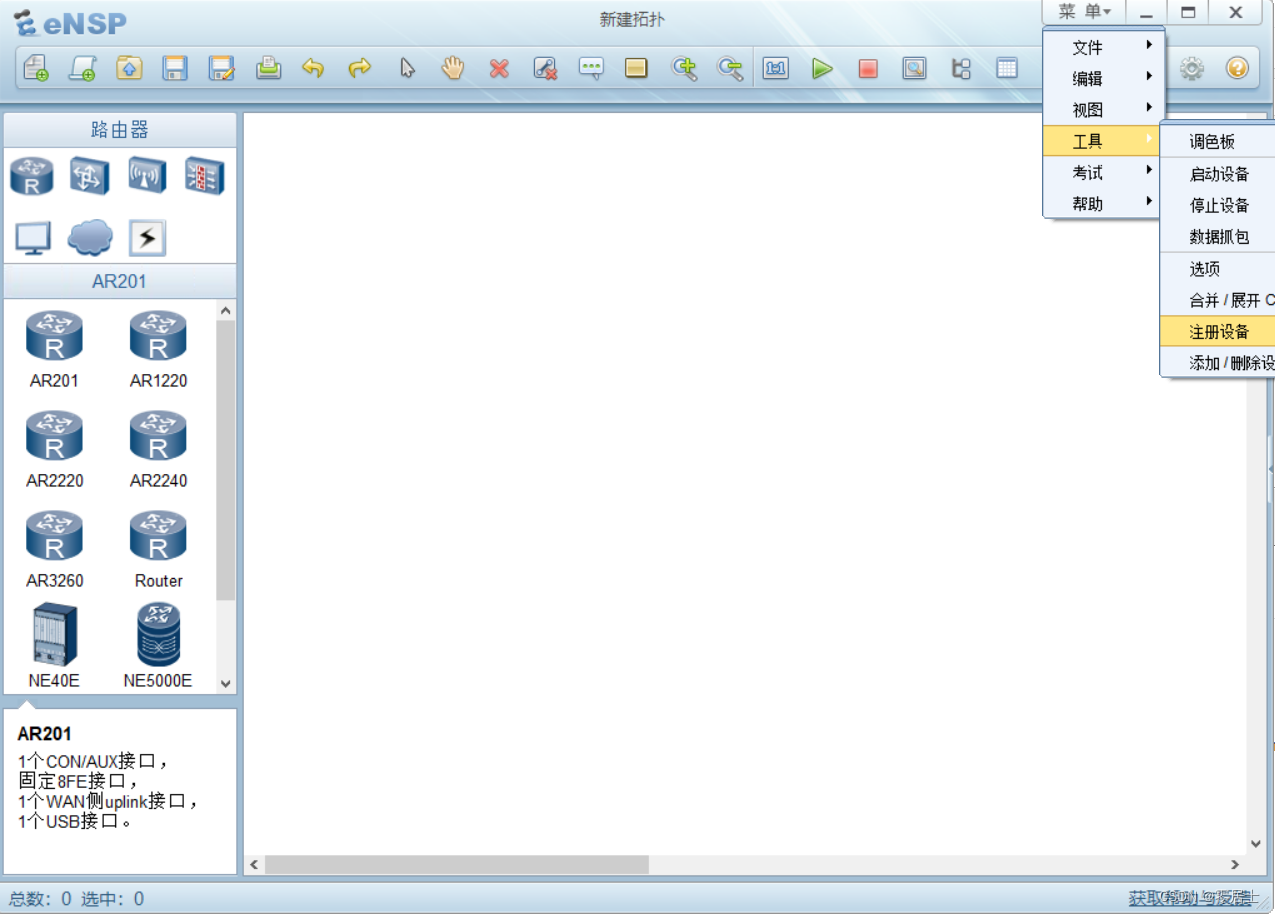Screen dimensions: 1275x914
Task: Pick the AR3260 router device
Action: point(54,549)
